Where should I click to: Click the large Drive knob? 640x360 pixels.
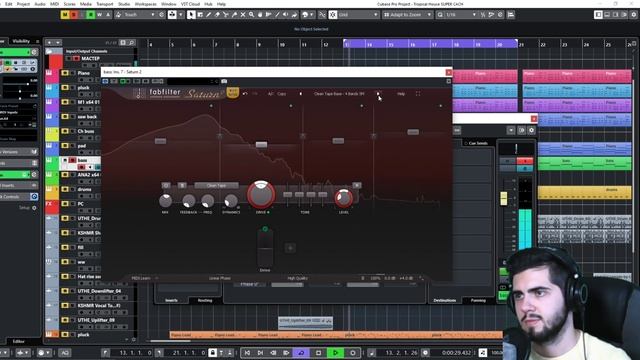click(261, 195)
